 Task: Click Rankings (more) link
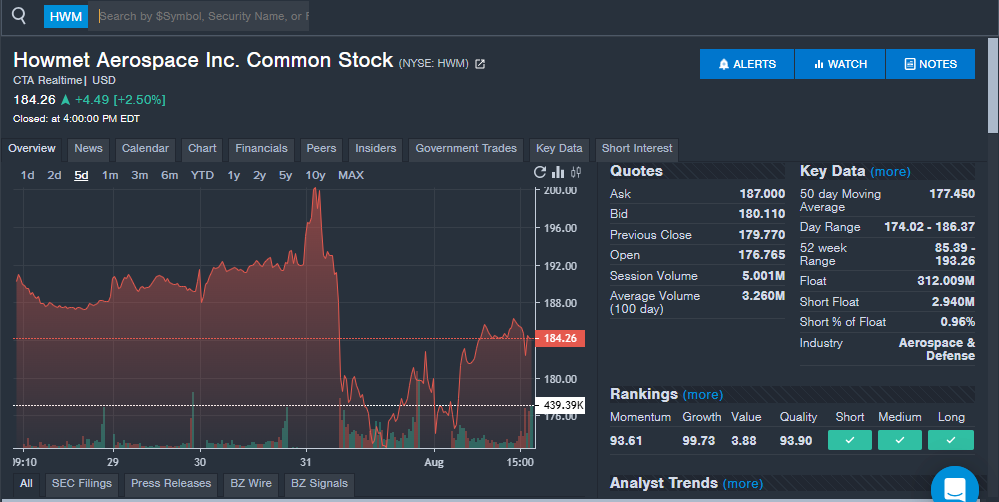click(702, 395)
